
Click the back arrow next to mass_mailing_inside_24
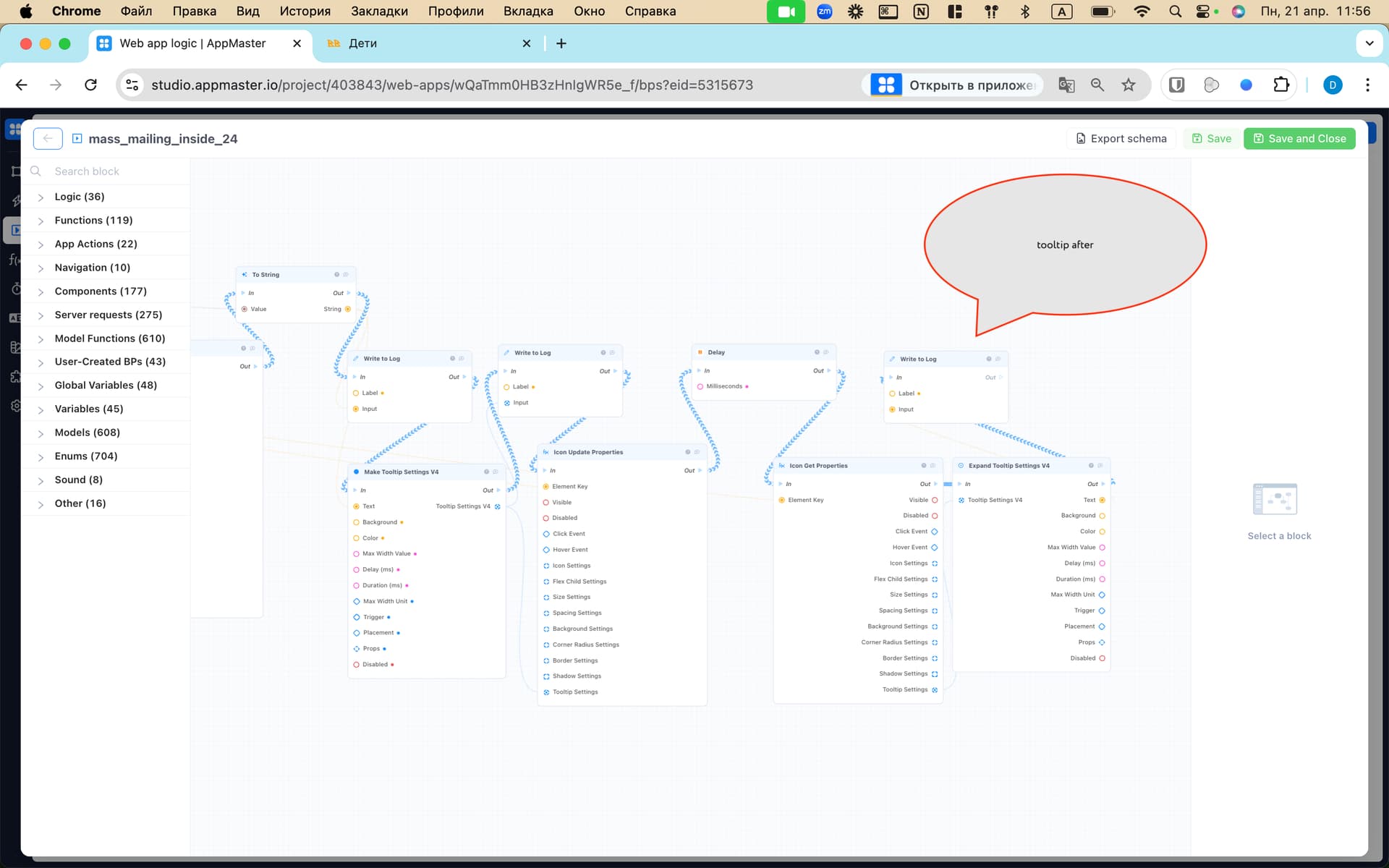(x=48, y=138)
